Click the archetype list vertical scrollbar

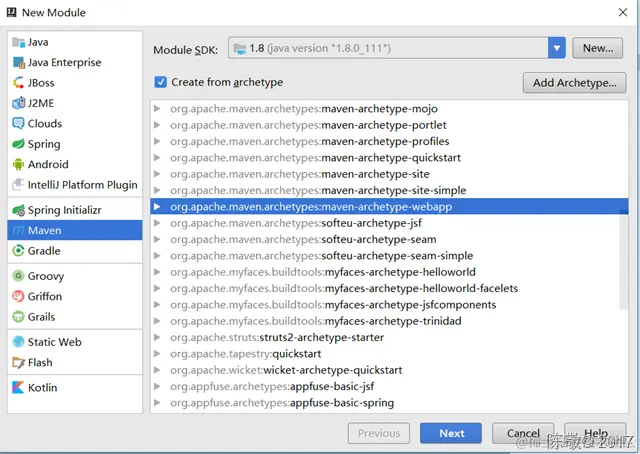point(623,259)
